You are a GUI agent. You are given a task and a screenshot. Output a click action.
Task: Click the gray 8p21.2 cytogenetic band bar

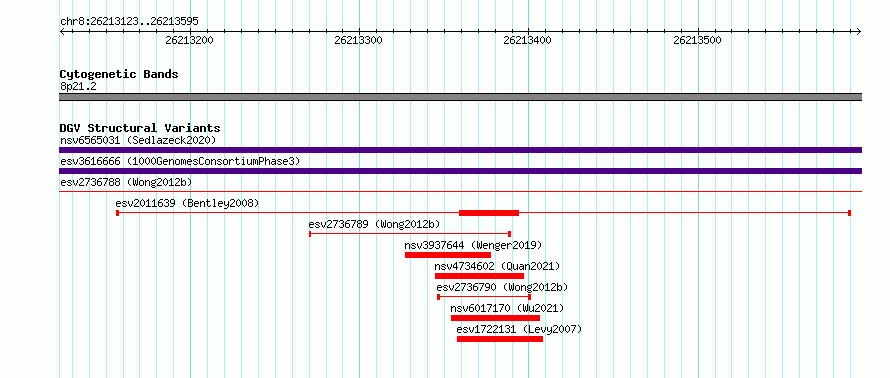[x=460, y=97]
